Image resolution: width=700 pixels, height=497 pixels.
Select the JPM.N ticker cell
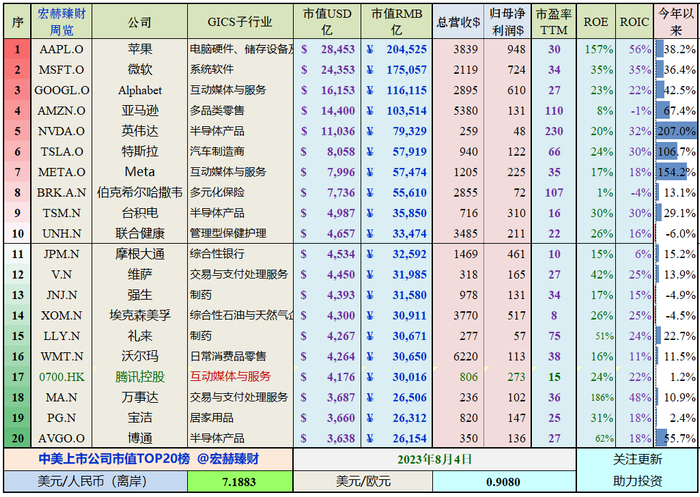coord(62,254)
